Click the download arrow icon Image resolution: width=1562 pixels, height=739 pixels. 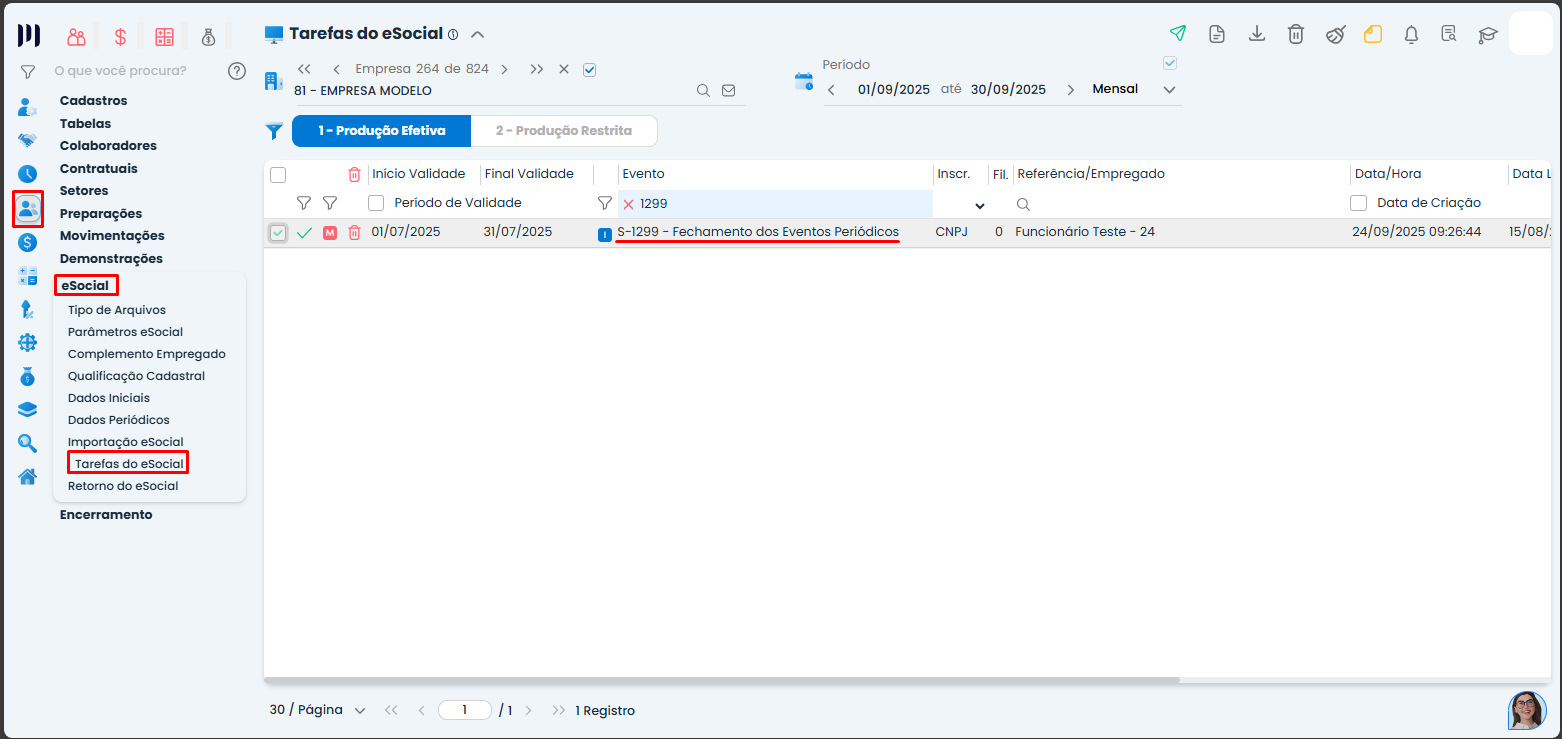click(x=1257, y=34)
